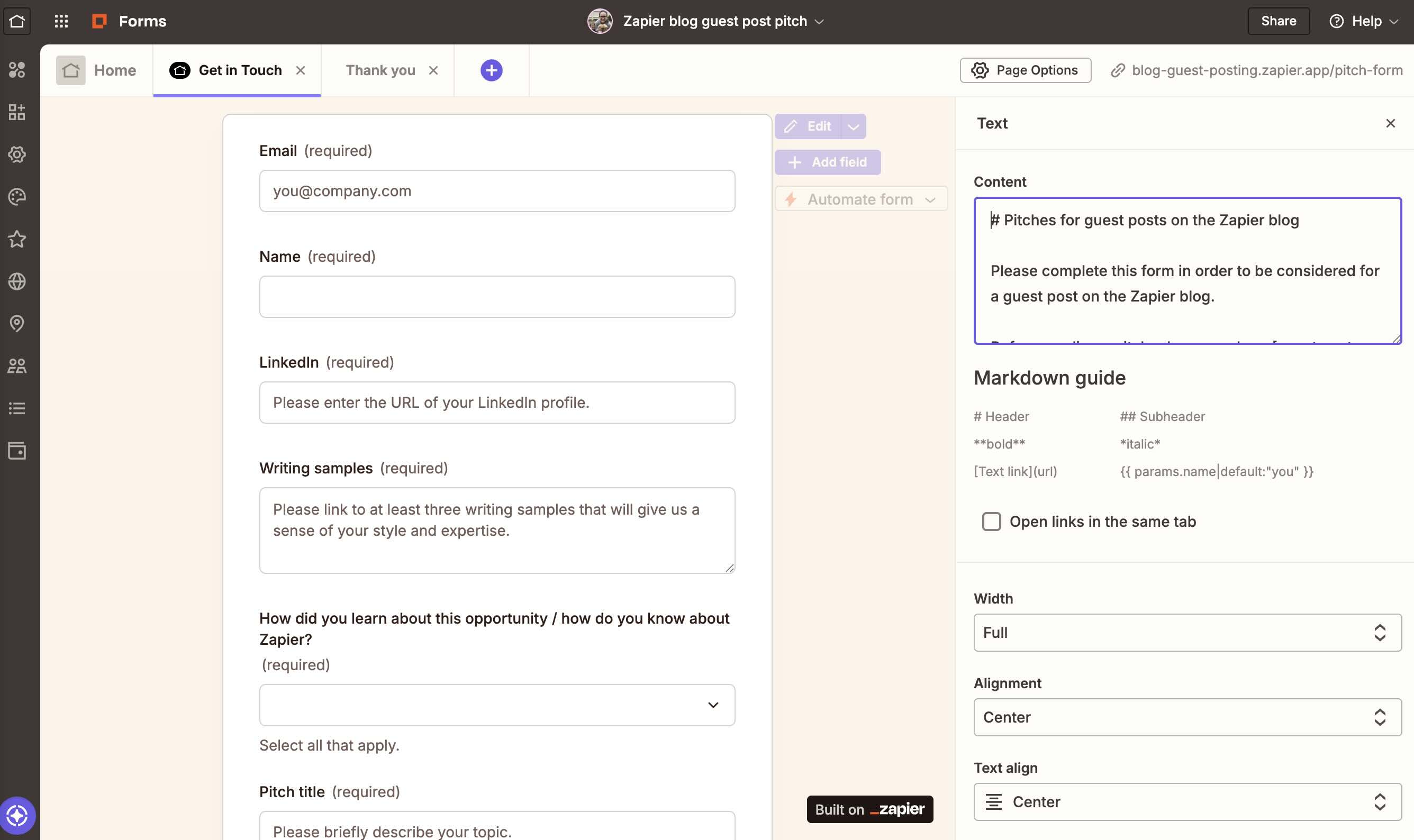Select the location pin sidebar icon
Viewport: 1414px width, 840px height.
pyautogui.click(x=17, y=324)
